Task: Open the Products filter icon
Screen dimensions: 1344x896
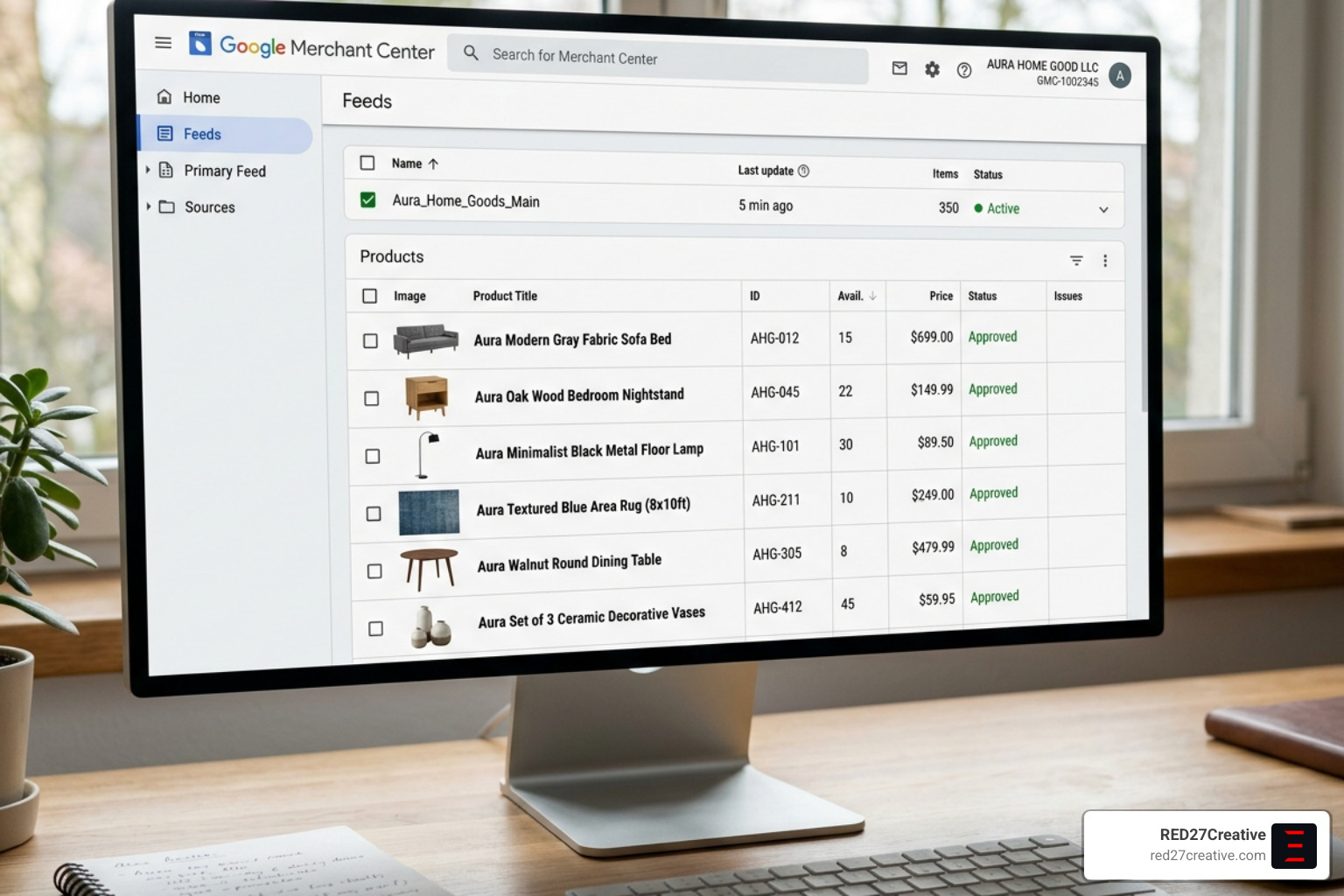Action: [1076, 260]
